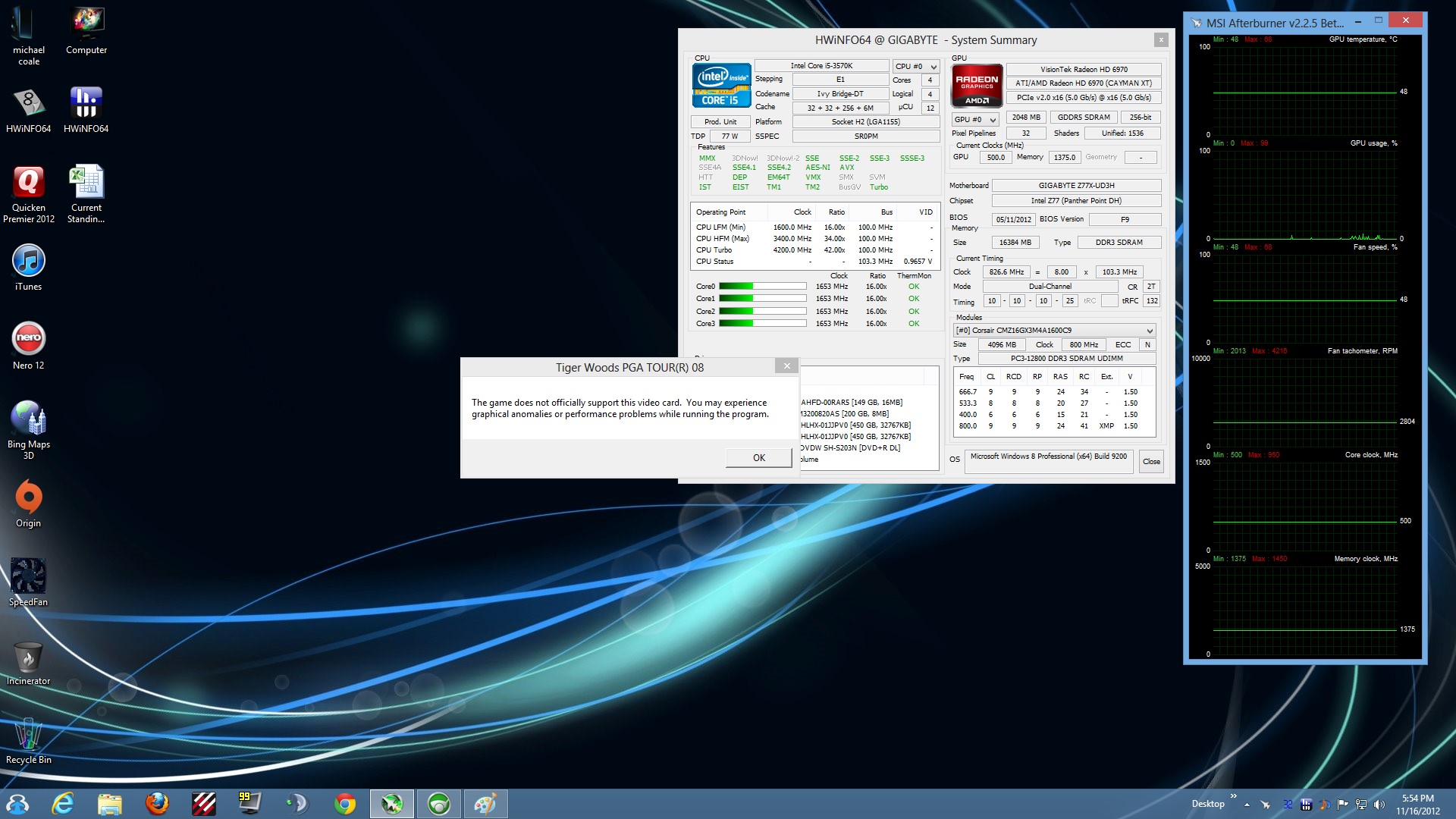Viewport: 1456px width, 819px height.
Task: Select the Origin desktop icon
Action: (x=28, y=504)
